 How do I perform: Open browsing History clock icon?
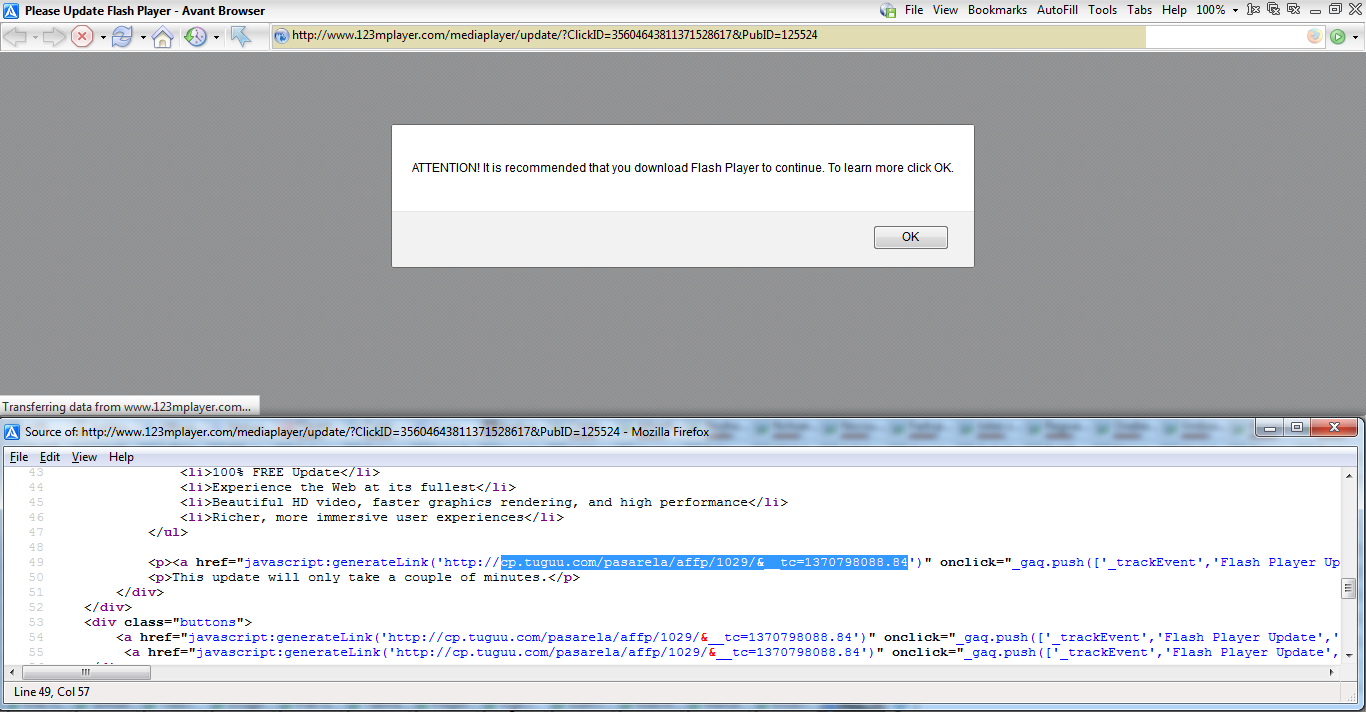click(x=195, y=37)
